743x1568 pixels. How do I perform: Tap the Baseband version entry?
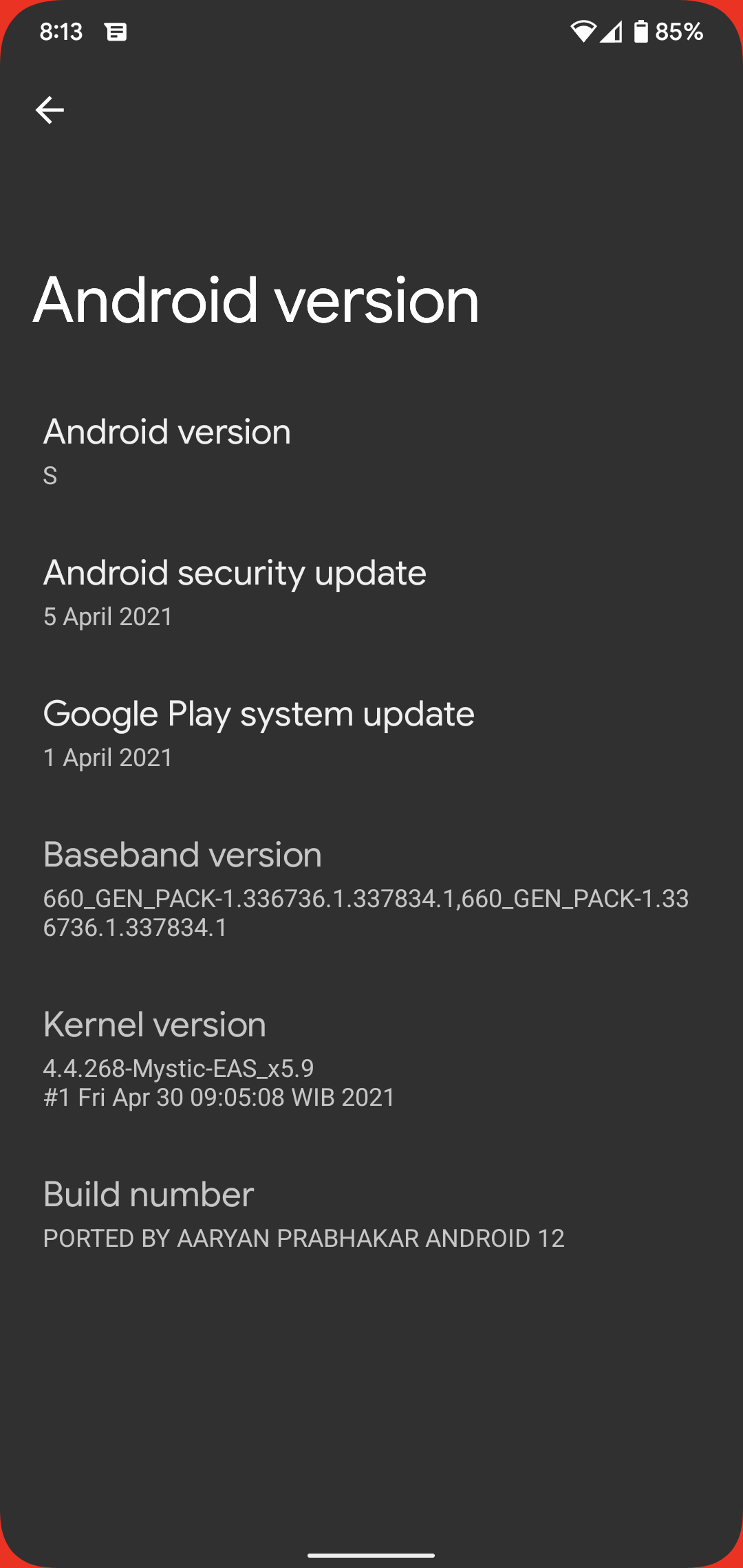(x=371, y=889)
